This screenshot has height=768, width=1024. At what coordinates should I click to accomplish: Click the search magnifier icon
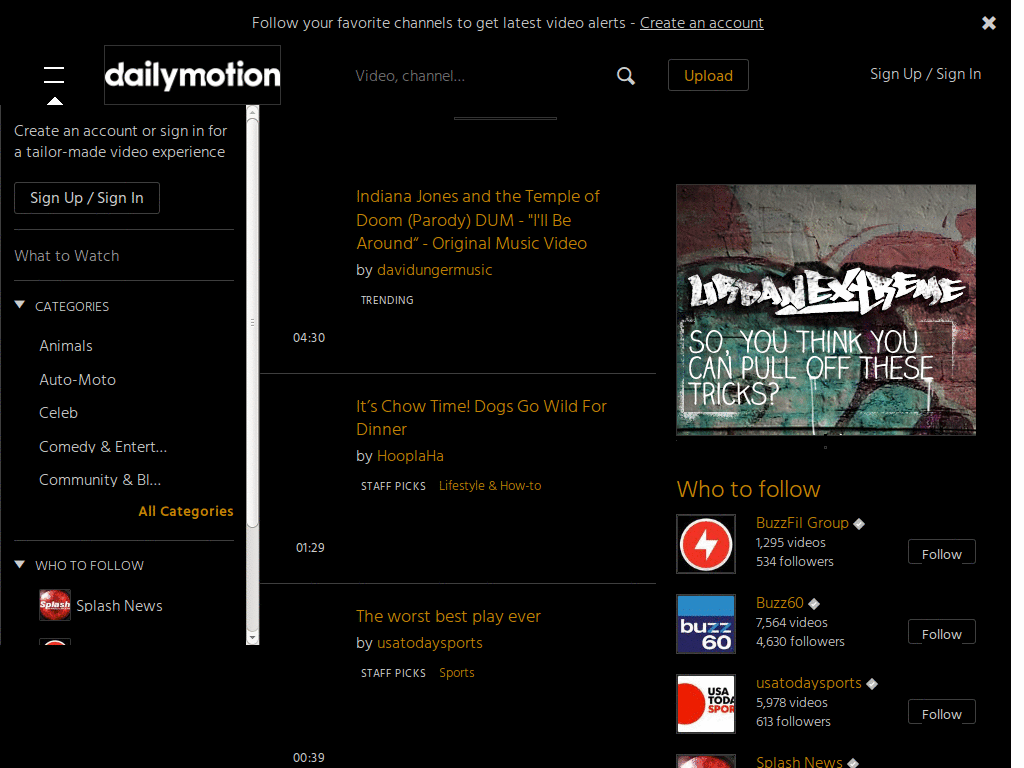626,76
